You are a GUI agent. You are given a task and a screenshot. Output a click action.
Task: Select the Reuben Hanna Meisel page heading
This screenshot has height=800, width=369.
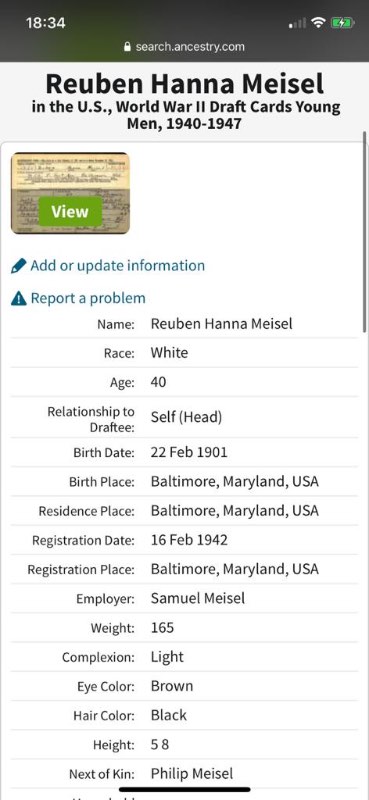[x=184, y=84]
